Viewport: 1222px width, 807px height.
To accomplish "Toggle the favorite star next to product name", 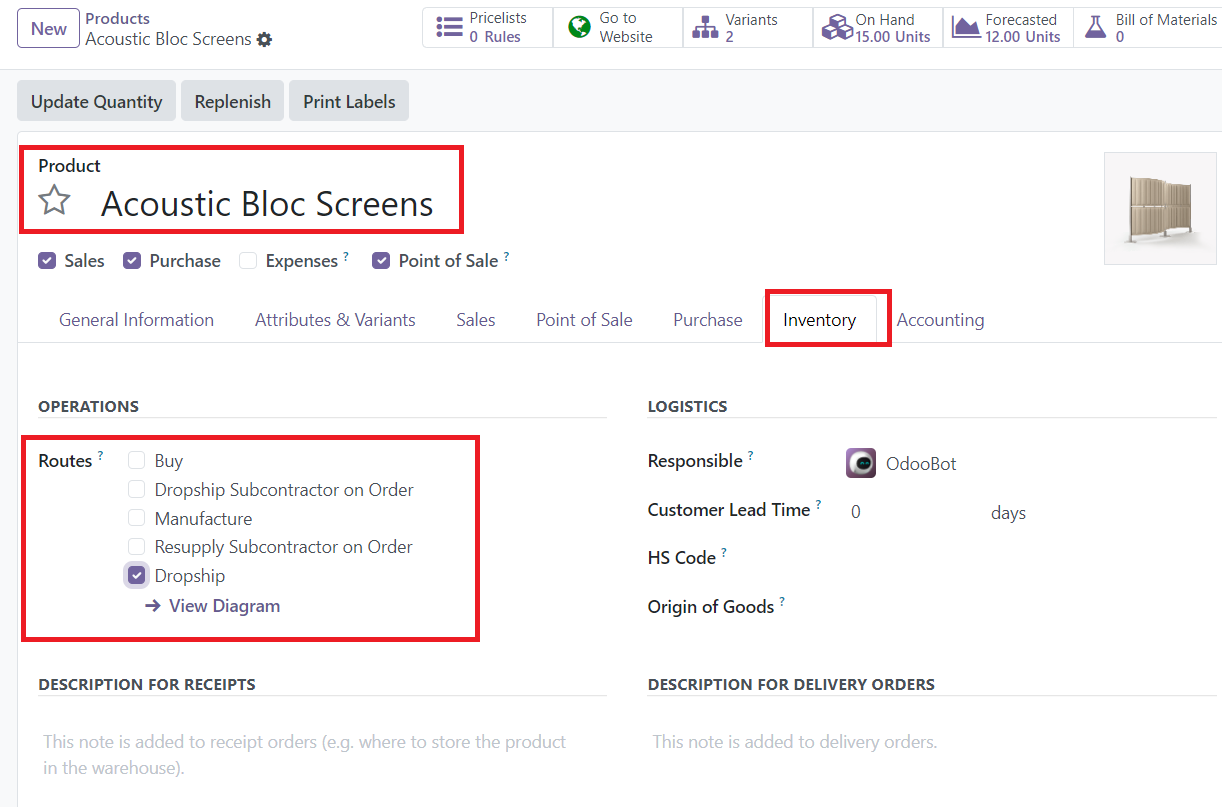I will tap(54, 201).
